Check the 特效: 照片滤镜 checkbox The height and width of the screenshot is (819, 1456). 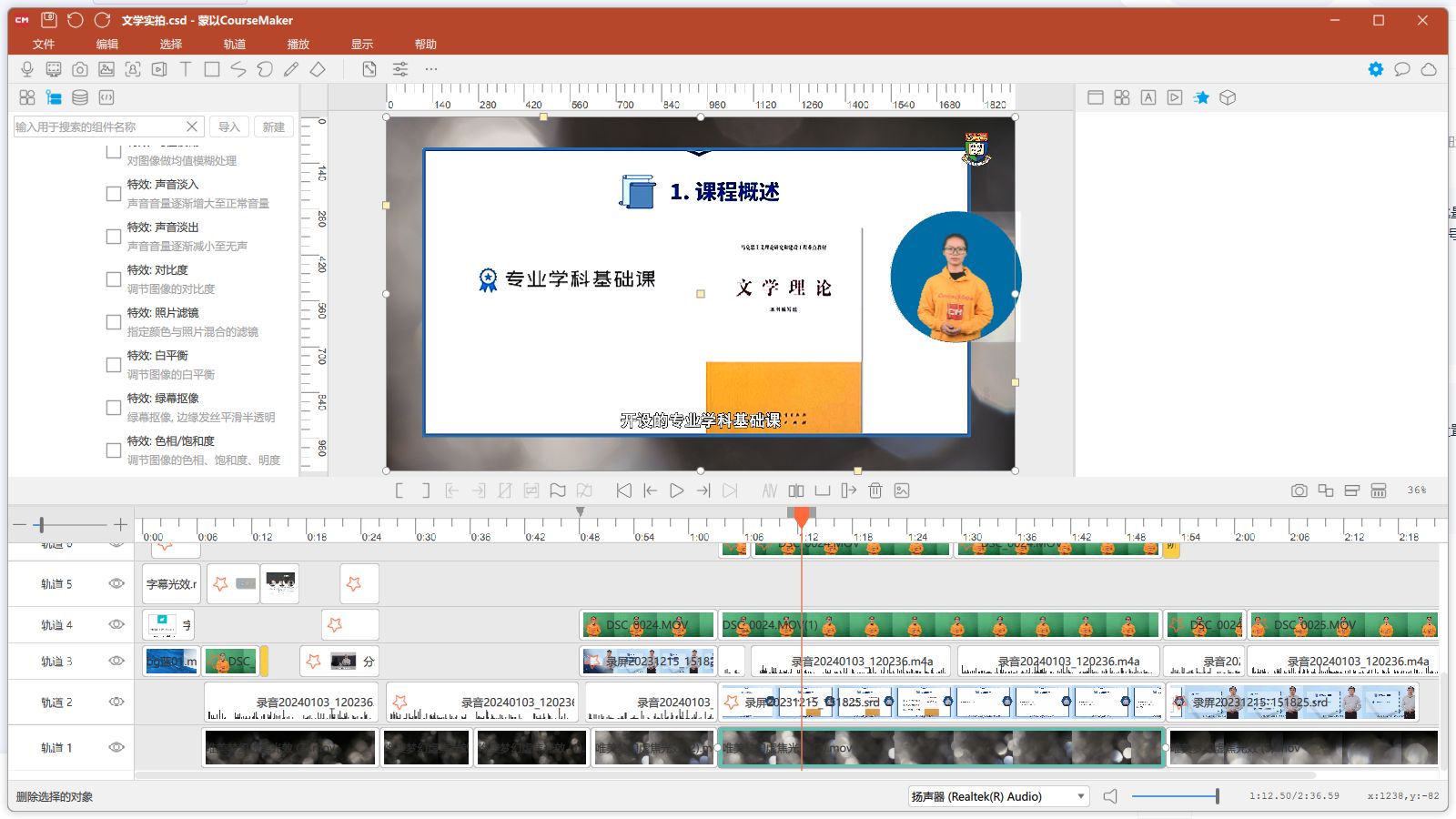[x=114, y=322]
